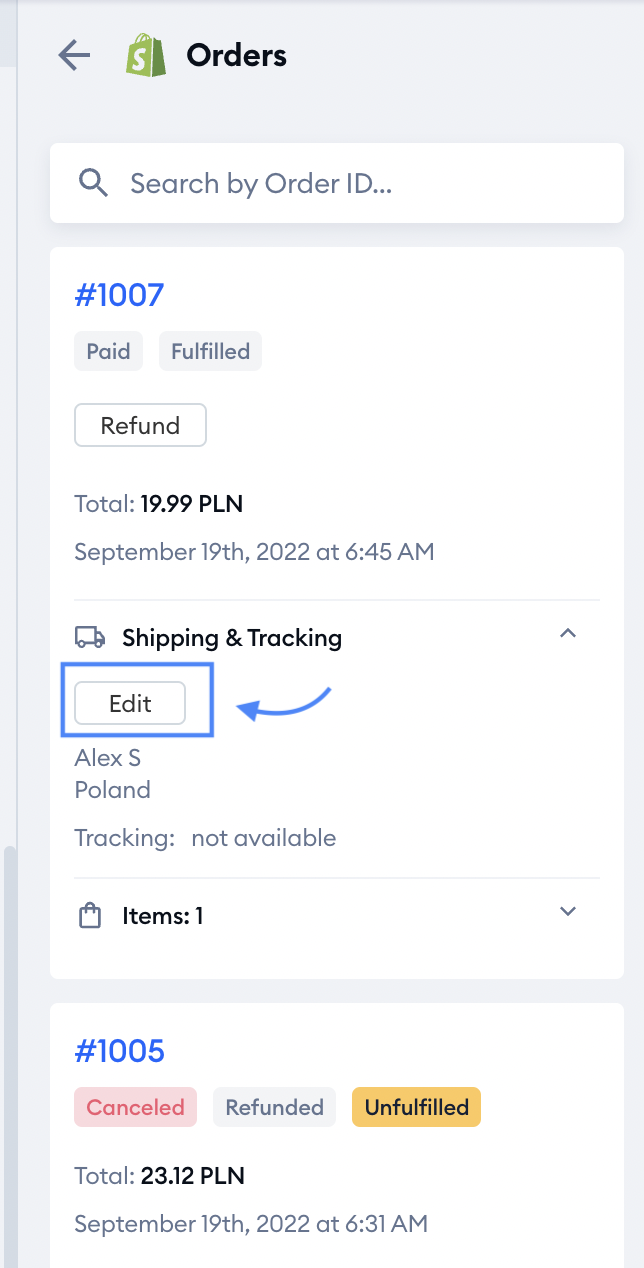This screenshot has height=1268, width=644.
Task: Click the magnifying glass search icon
Action: pos(93,183)
